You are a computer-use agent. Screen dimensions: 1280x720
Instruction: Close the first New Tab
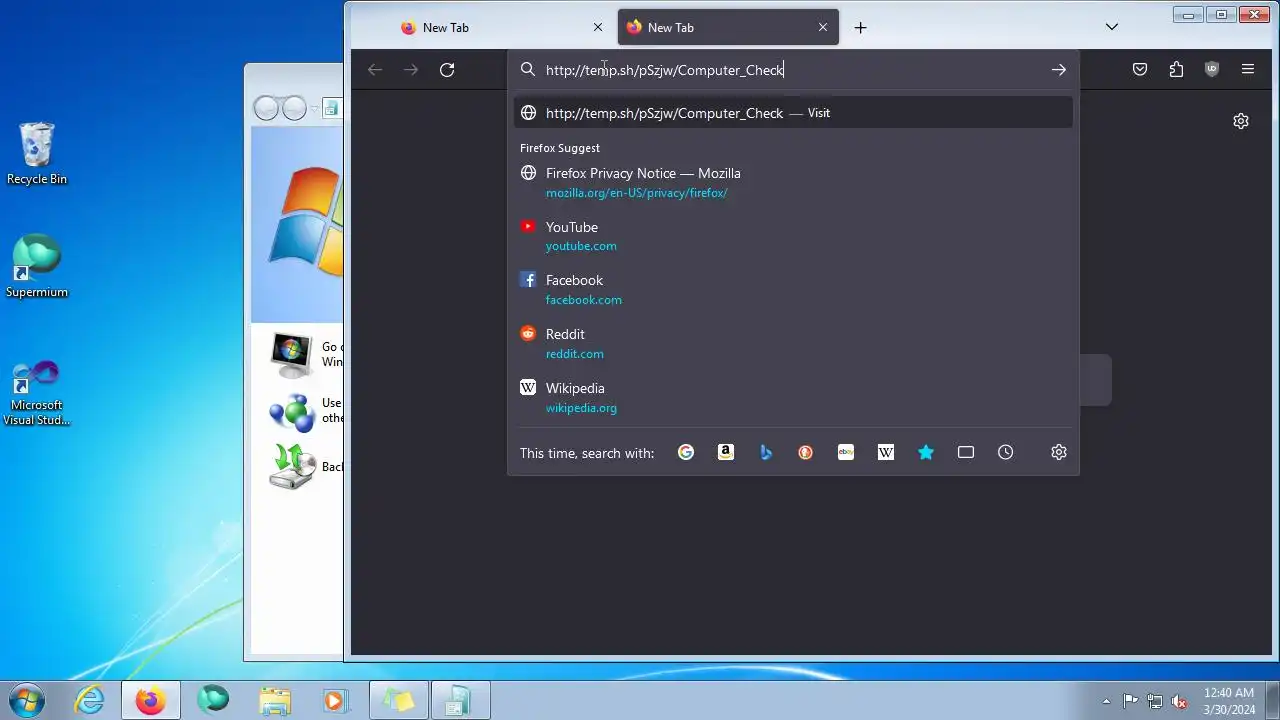(x=598, y=28)
